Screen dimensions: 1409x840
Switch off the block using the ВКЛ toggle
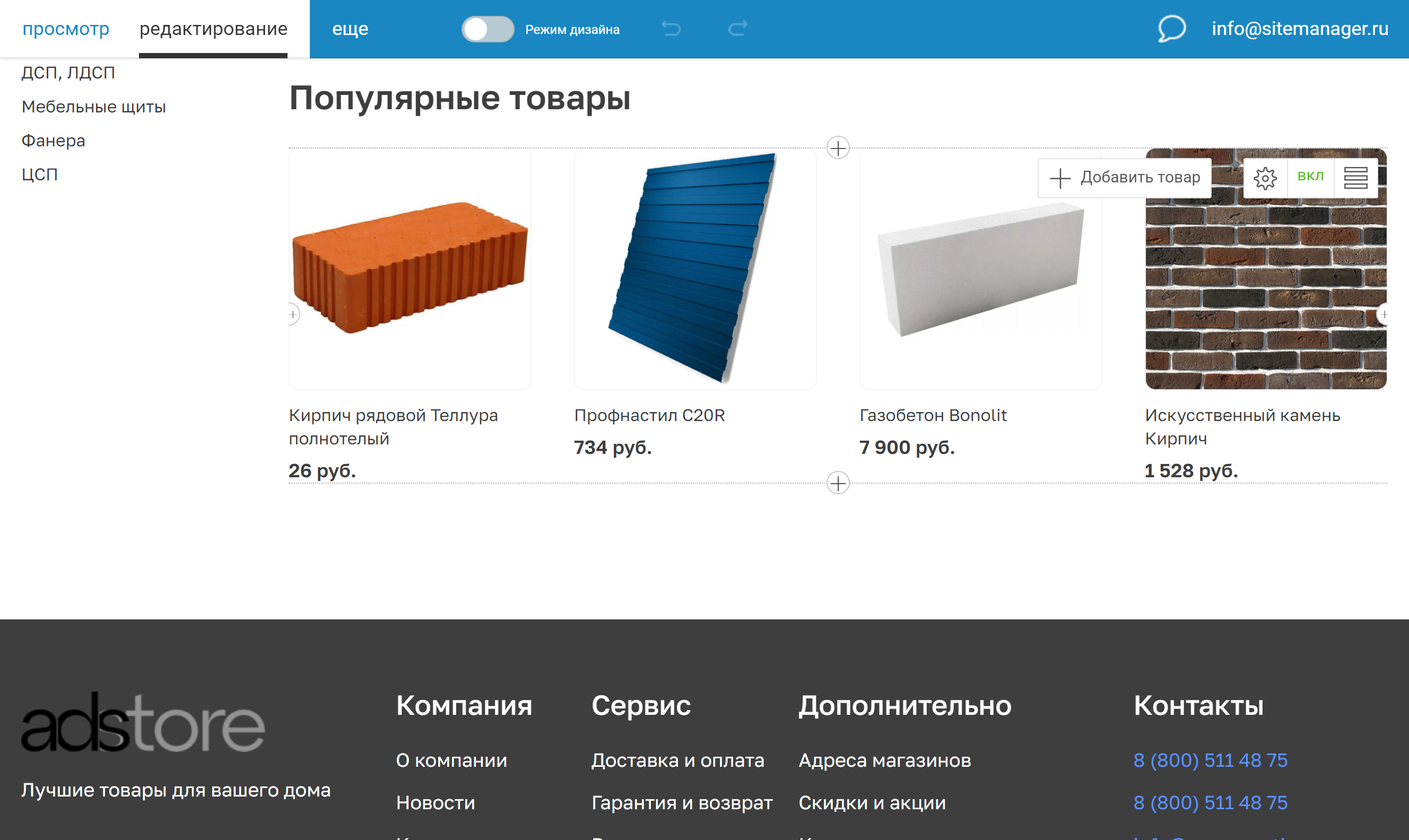(x=1310, y=177)
